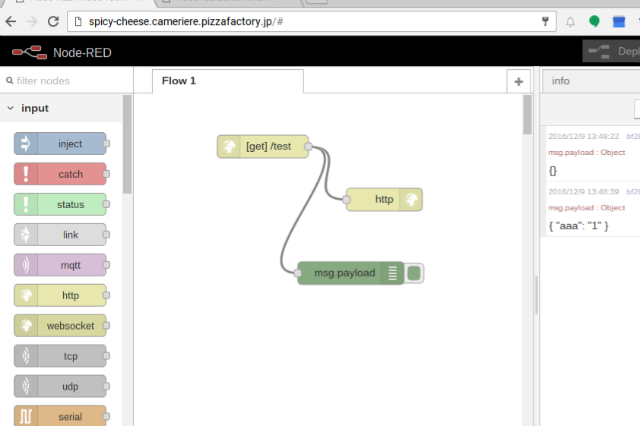This screenshot has width=640, height=426.
Task: Select the serial input node
Action: (x=60, y=416)
